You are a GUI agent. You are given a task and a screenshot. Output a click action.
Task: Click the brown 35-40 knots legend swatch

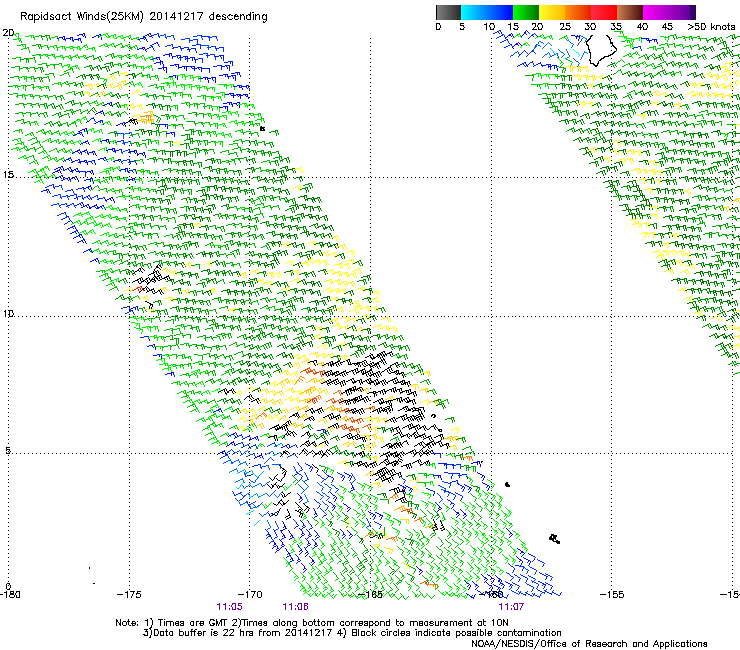pyautogui.click(x=630, y=12)
